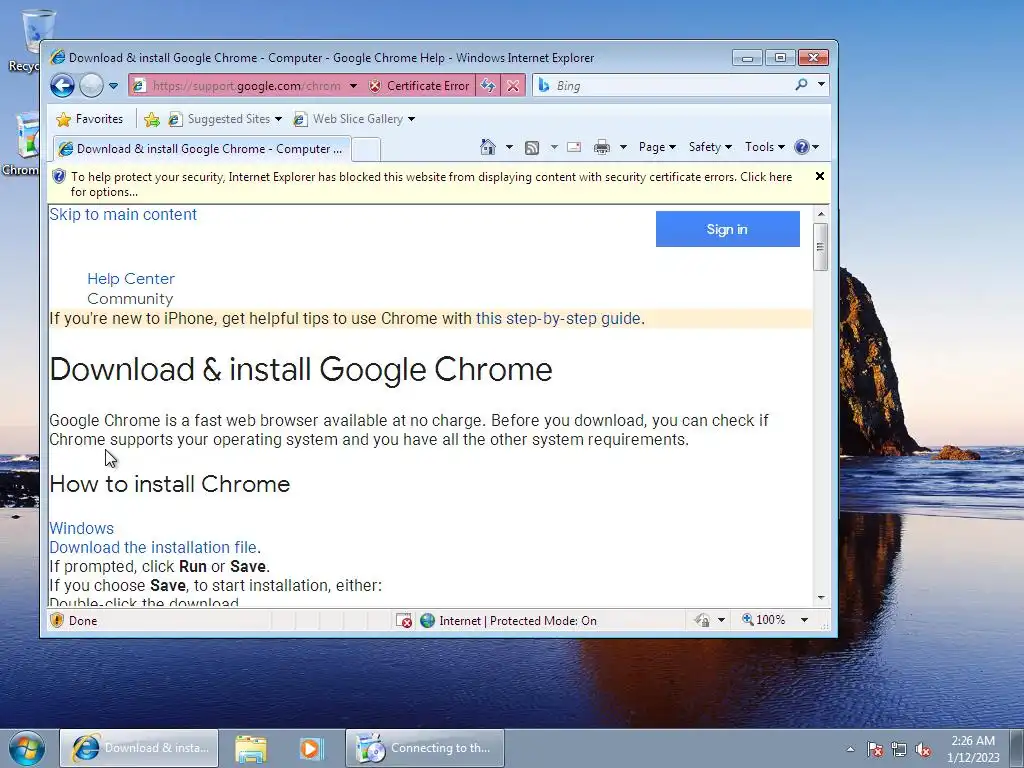This screenshot has height=768, width=1024.
Task: Click the security information bar message
Action: click(x=431, y=184)
